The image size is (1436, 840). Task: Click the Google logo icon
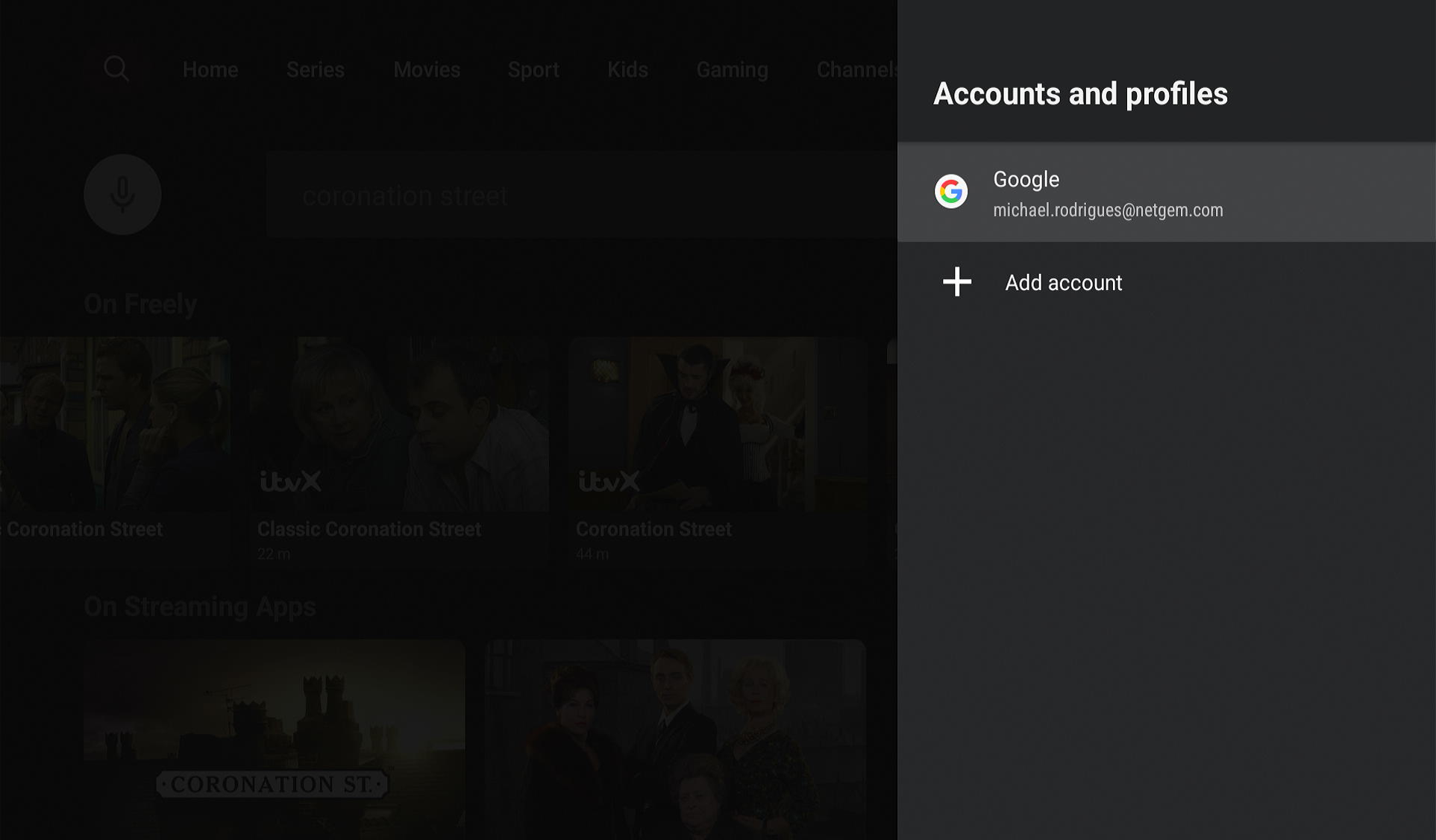(951, 192)
